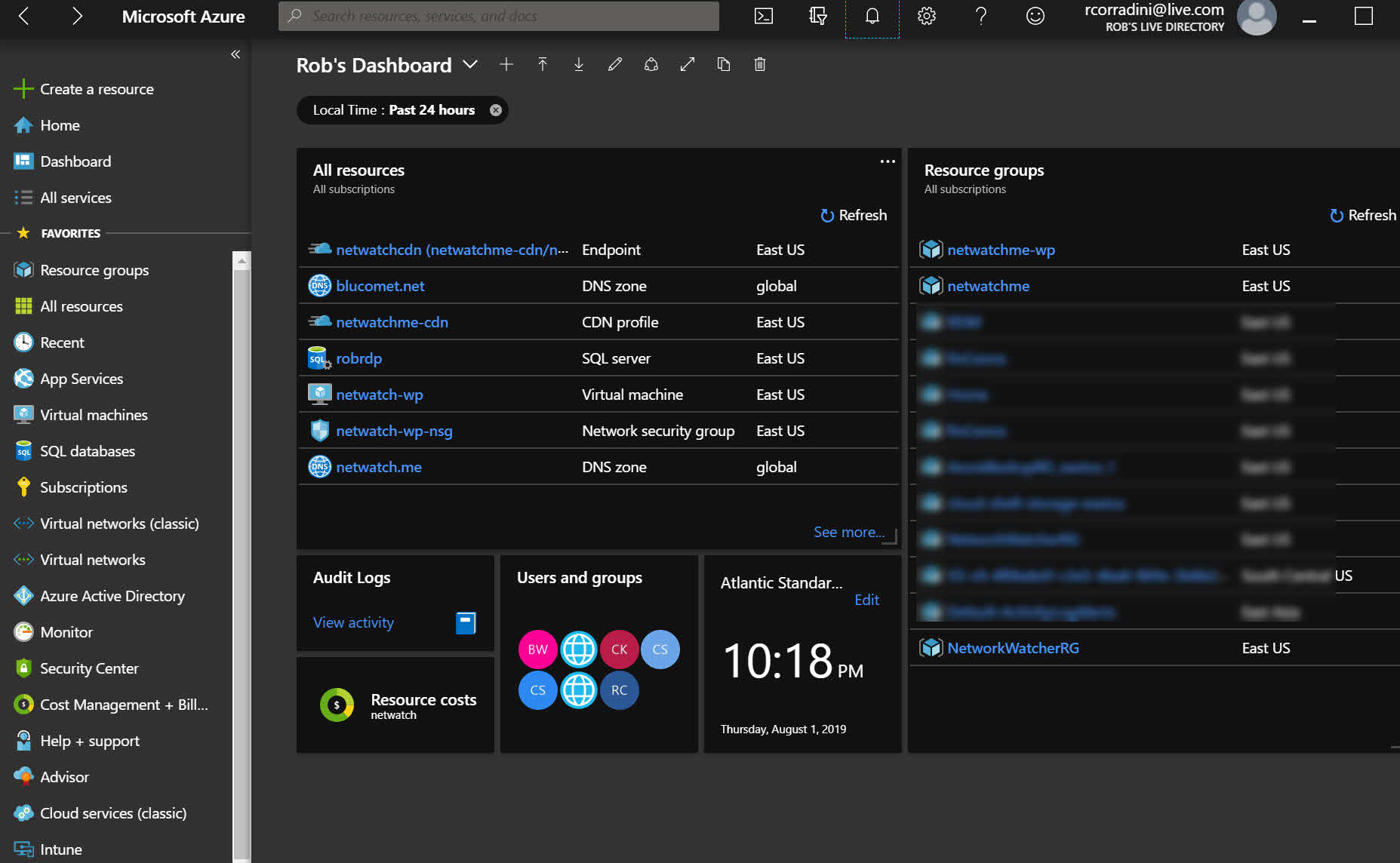The height and width of the screenshot is (863, 1400).
Task: Open blucomet.net DNS zone
Action: coord(380,286)
